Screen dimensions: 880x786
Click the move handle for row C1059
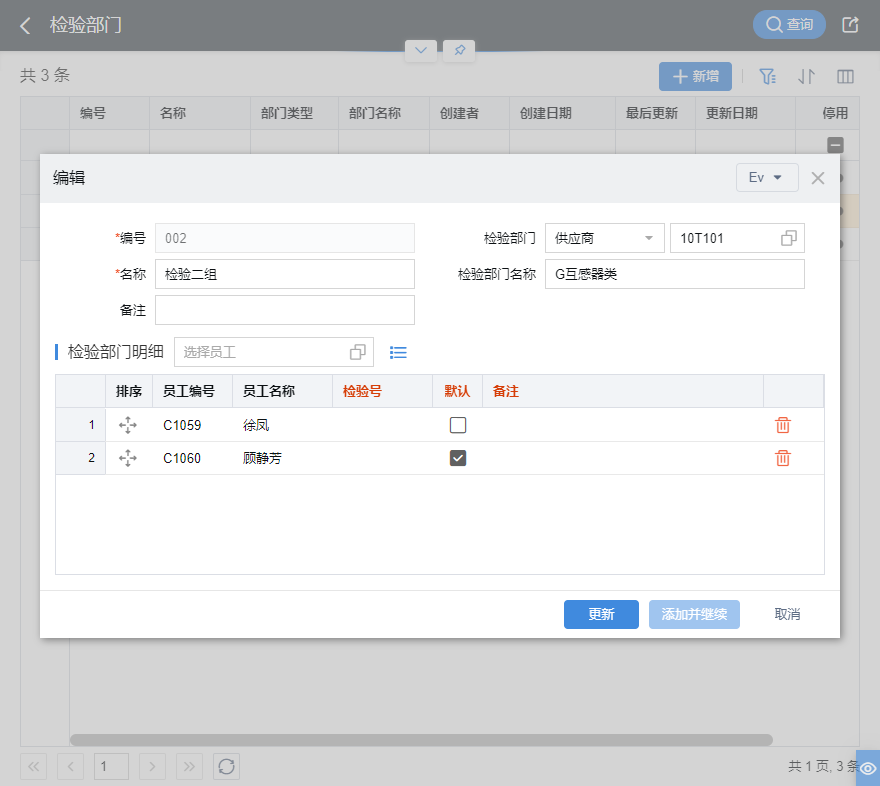(x=128, y=425)
